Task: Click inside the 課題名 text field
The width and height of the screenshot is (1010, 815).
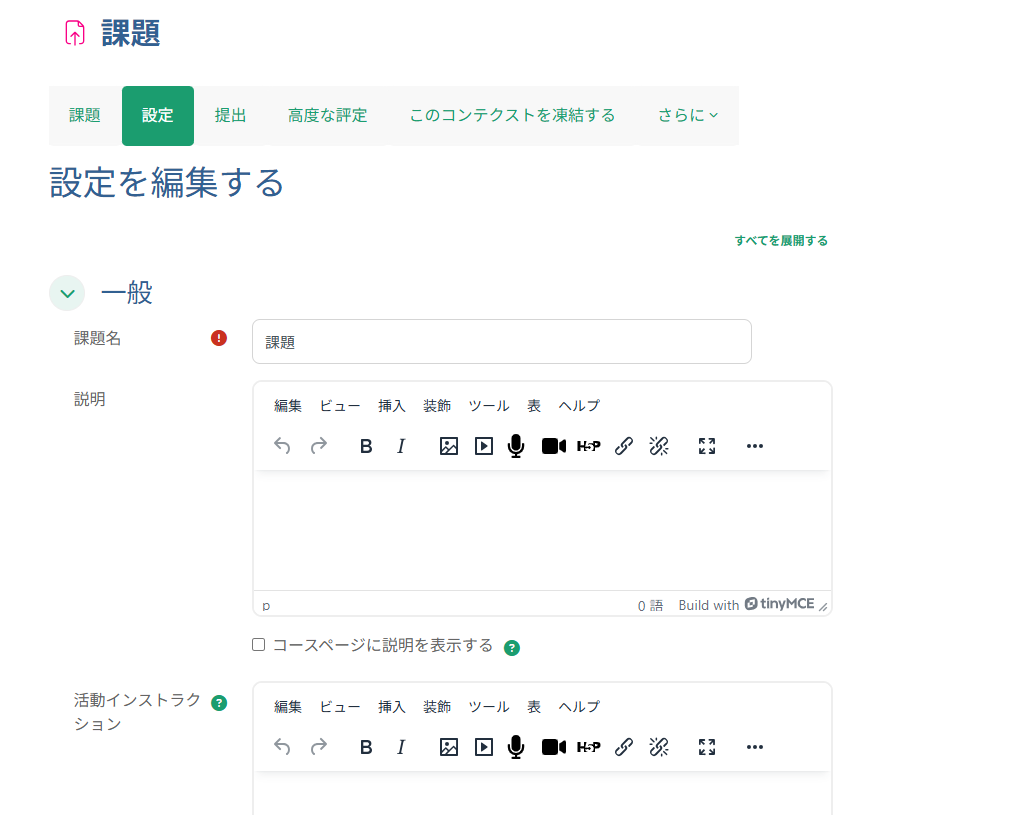Action: [x=500, y=341]
